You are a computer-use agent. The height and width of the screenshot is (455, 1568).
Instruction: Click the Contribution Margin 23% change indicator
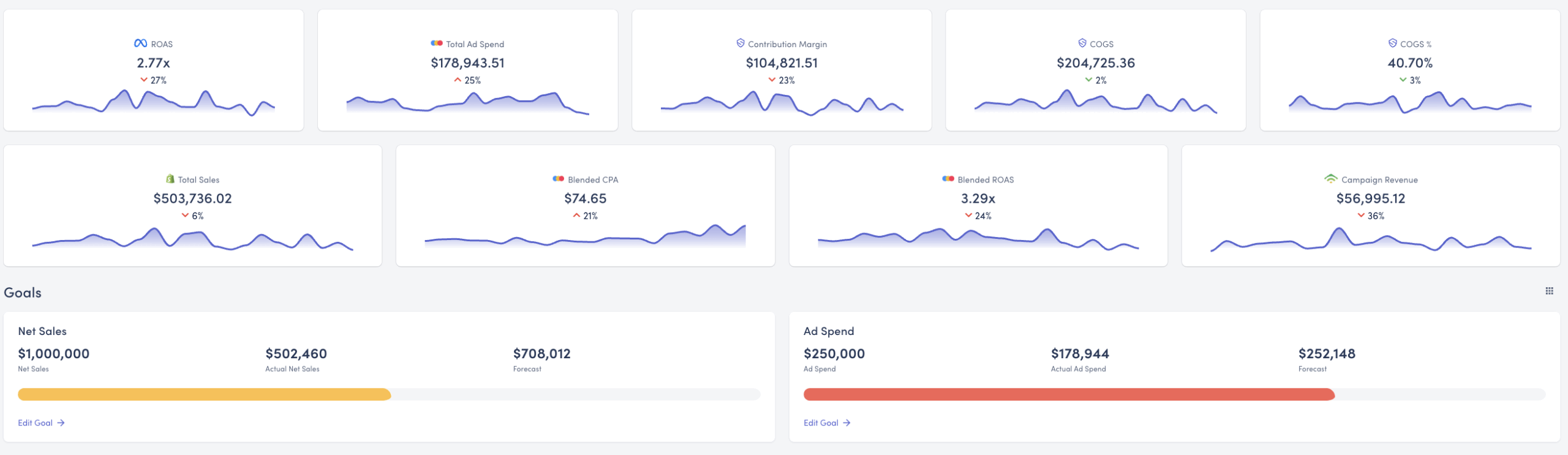pyautogui.click(x=782, y=80)
